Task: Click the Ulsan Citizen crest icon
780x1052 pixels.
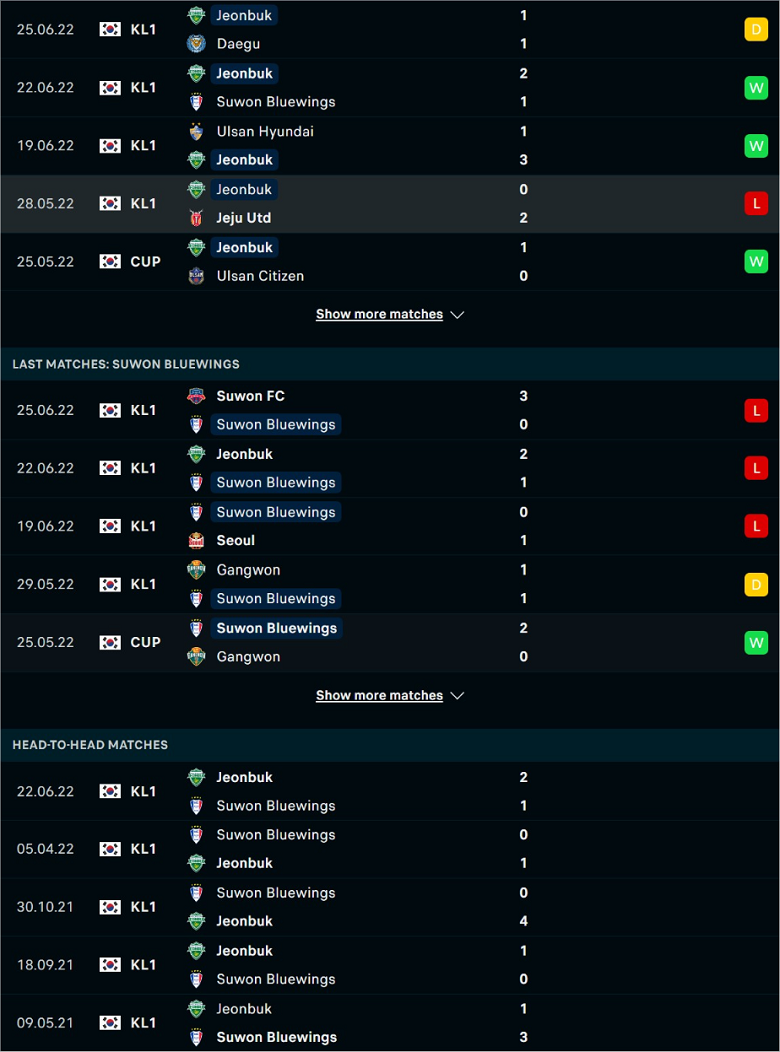Action: 196,276
